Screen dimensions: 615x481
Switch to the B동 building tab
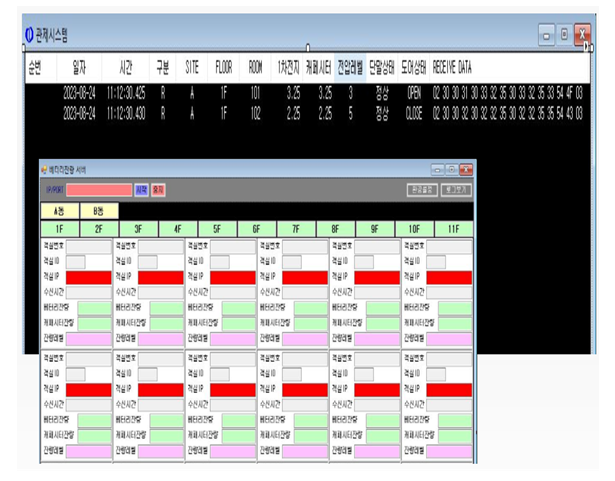(x=99, y=211)
